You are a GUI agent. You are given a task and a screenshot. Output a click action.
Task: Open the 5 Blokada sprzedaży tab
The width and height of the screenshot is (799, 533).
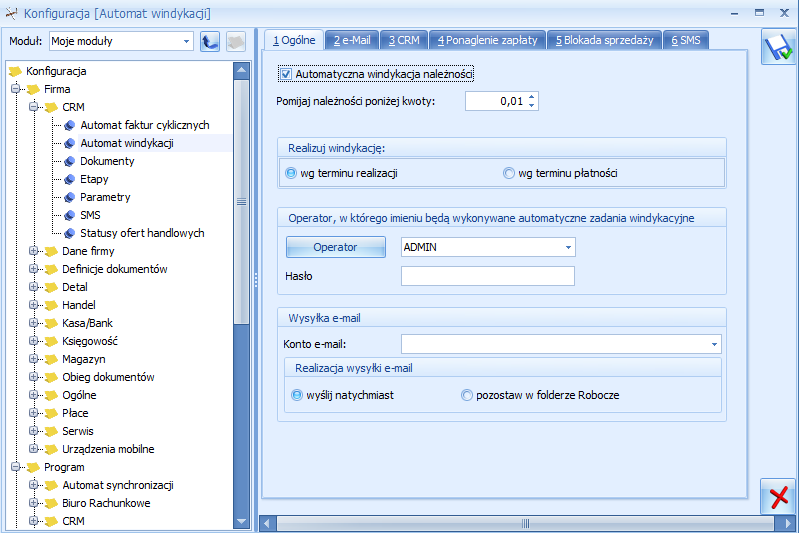click(x=604, y=40)
